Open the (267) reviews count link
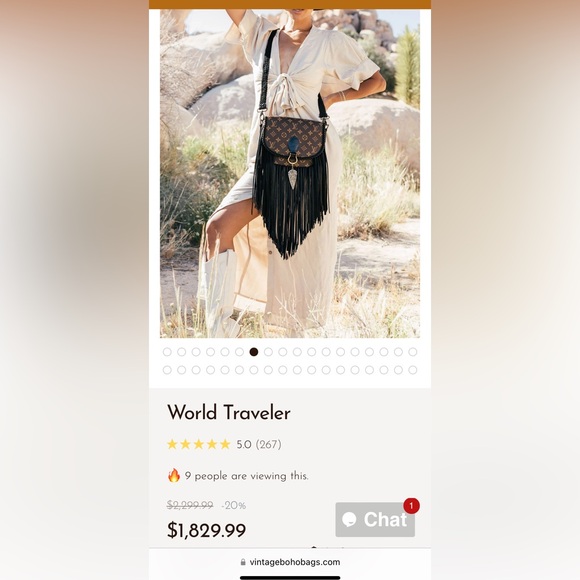This screenshot has height=580, width=580. coord(269,444)
